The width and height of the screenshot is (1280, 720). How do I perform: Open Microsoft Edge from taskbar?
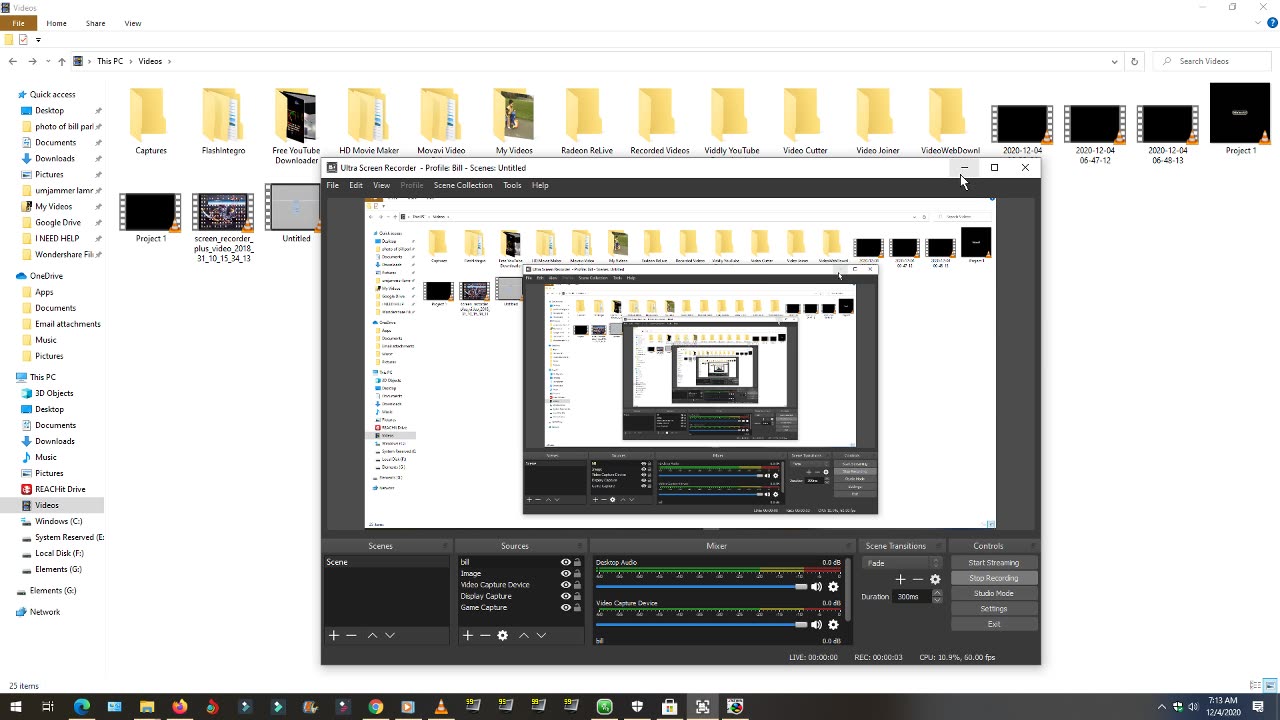tap(81, 707)
